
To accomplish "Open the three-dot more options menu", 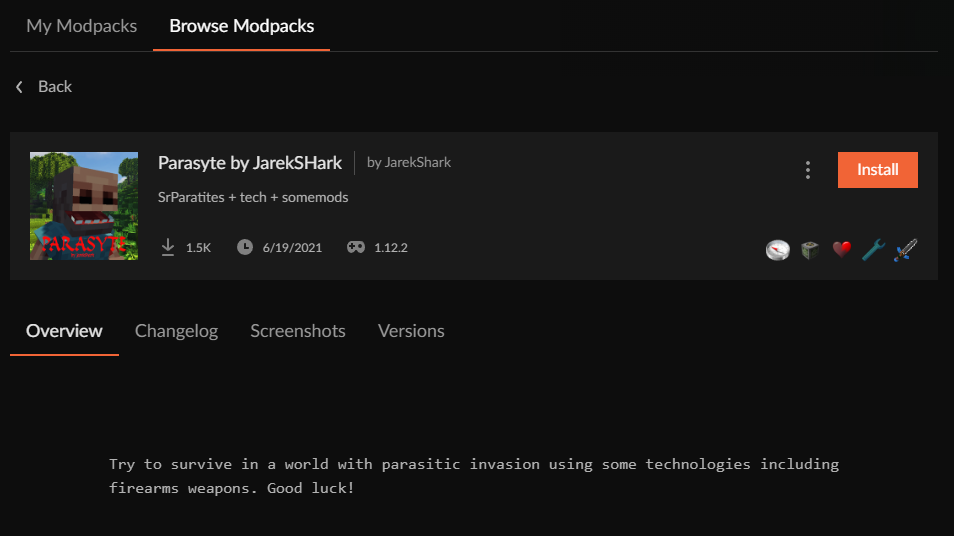I will (808, 170).
